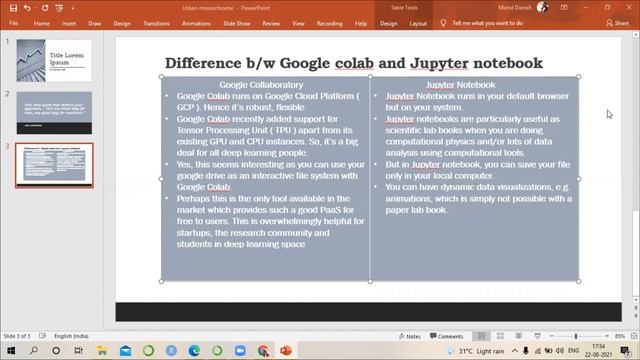This screenshot has height=360, width=640.
Task: Open the Draw ribbon tab
Action: coord(95,23)
